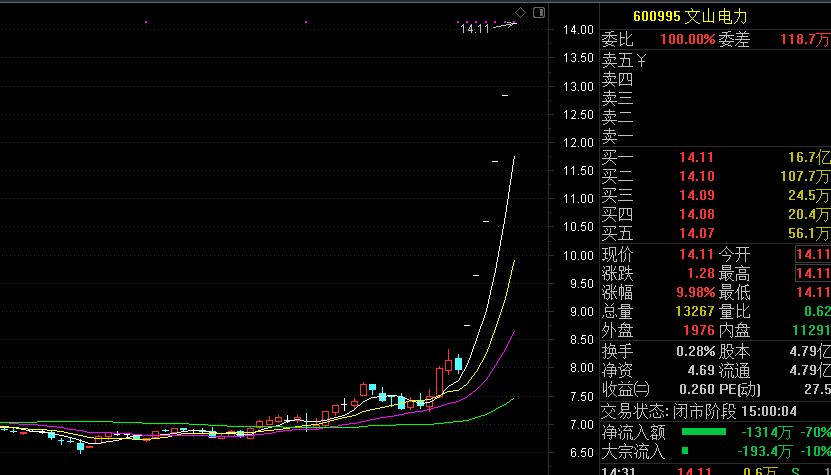
Task: Click the 12.00 price axis label
Action: pos(578,143)
